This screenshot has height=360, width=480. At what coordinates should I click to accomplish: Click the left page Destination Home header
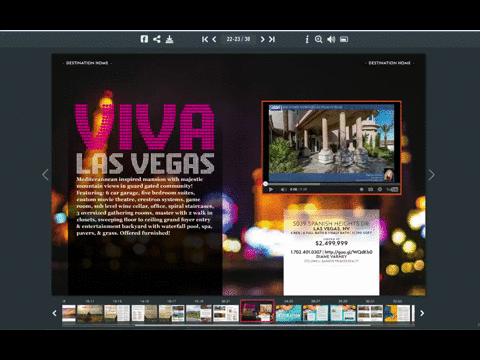coord(87,63)
